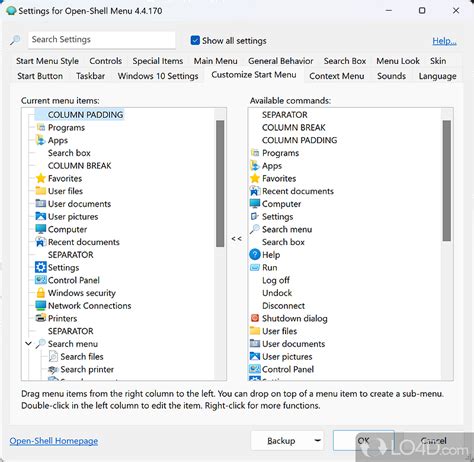The image size is (474, 462).
Task: Switch to the Start Menu Style tab
Action: [47, 61]
